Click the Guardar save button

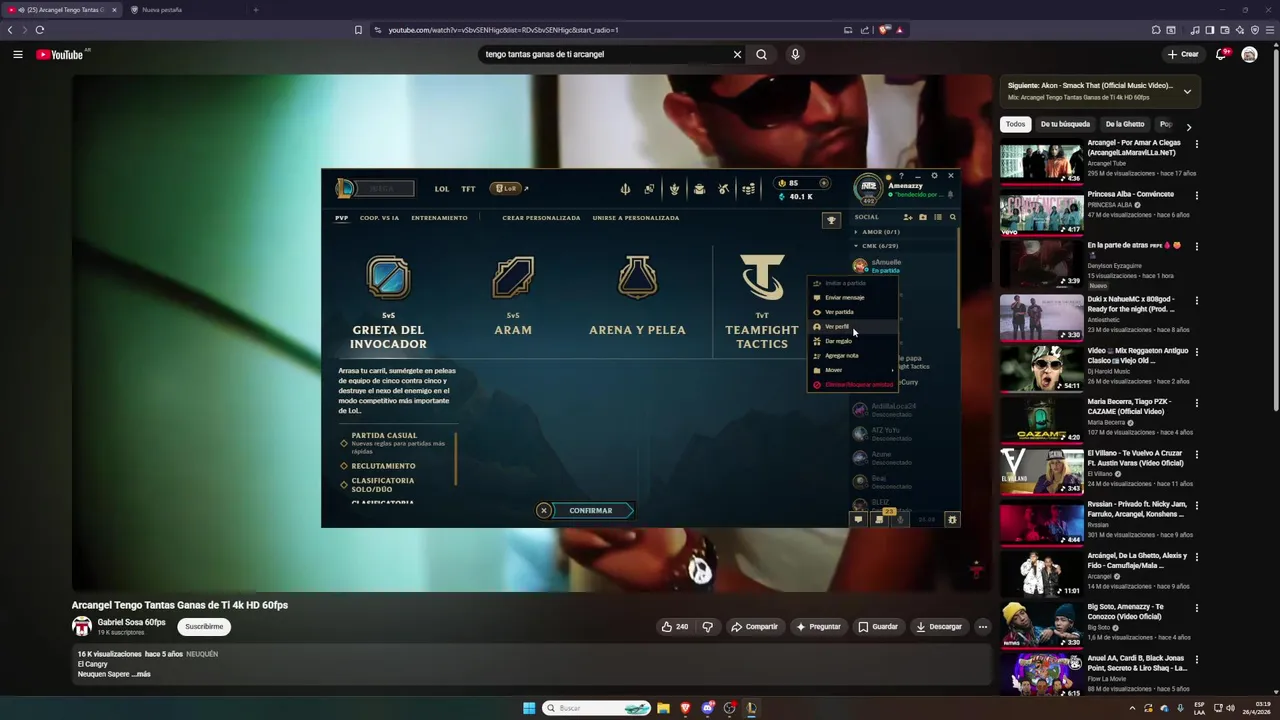878,627
